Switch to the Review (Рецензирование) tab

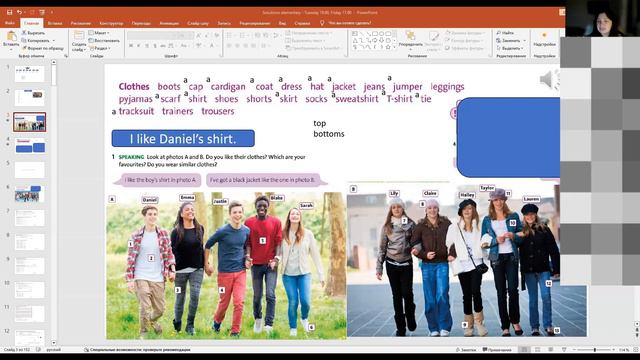pos(255,23)
